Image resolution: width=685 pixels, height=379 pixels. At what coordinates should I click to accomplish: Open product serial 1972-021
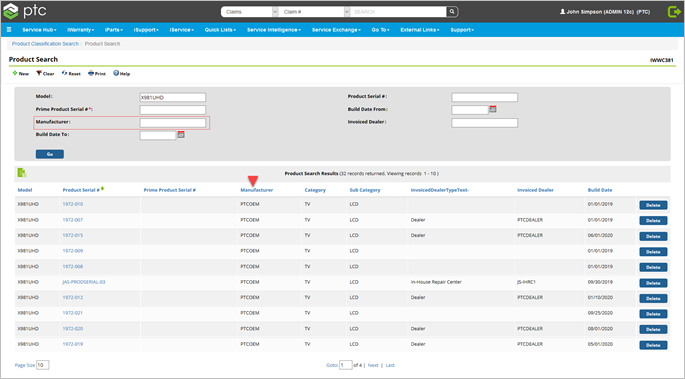[x=73, y=313]
